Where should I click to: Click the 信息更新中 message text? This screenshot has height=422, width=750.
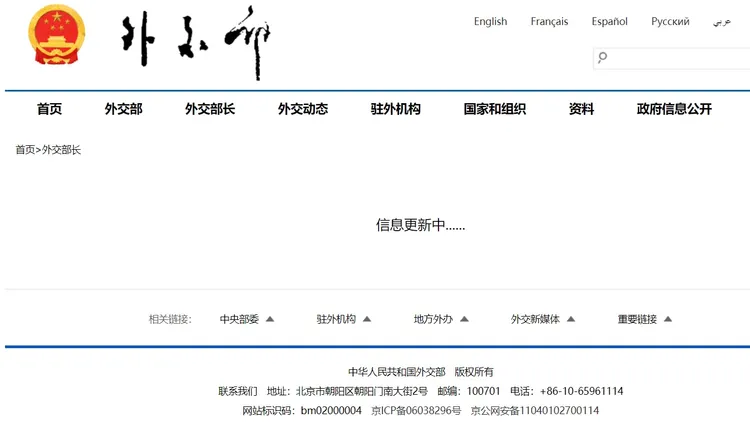coord(420,225)
